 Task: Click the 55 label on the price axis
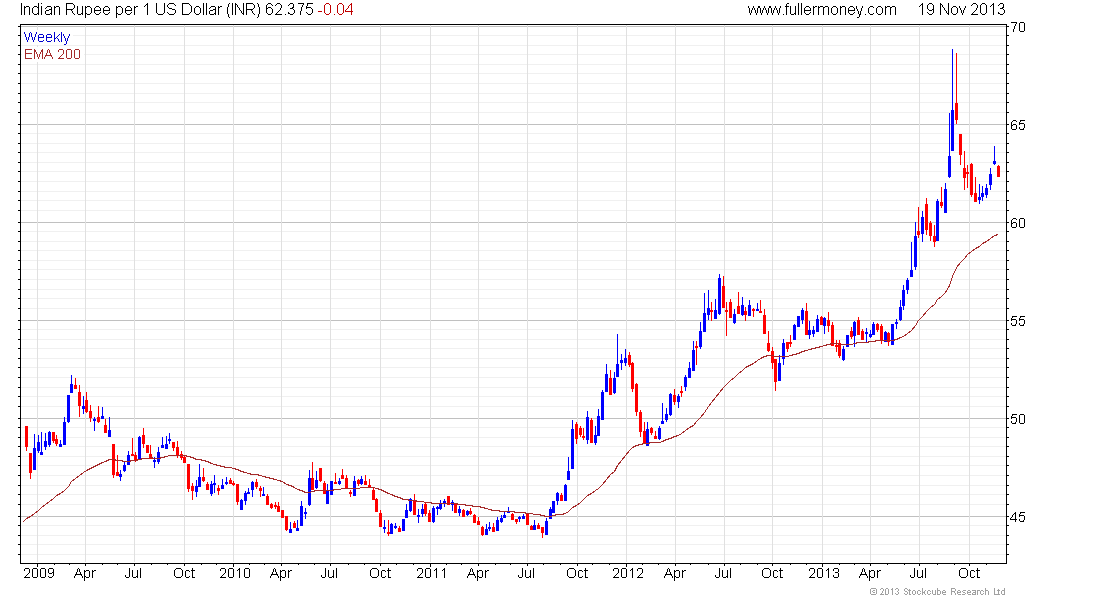click(x=1017, y=321)
